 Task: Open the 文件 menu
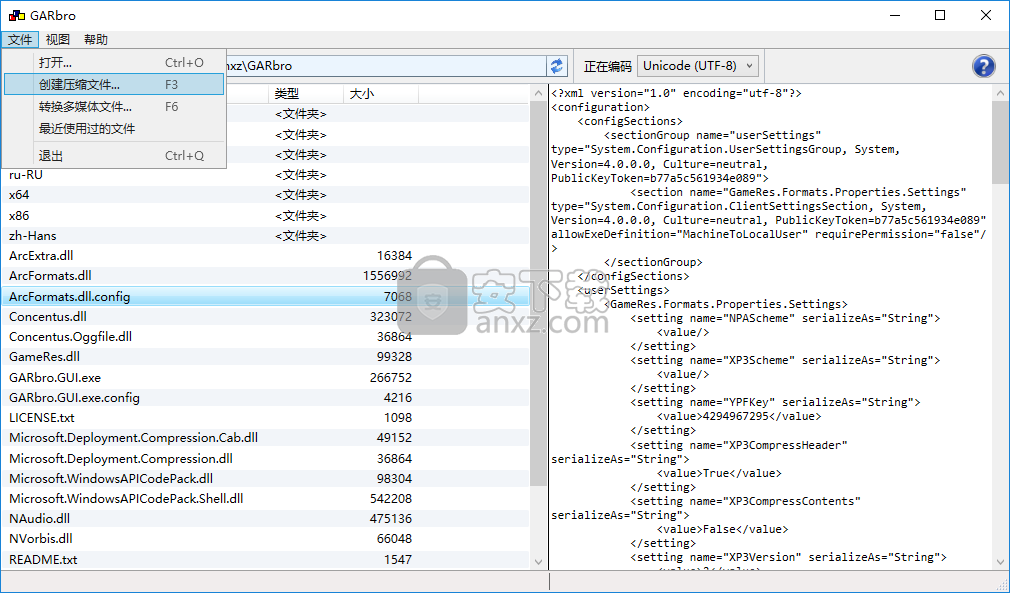tap(20, 39)
